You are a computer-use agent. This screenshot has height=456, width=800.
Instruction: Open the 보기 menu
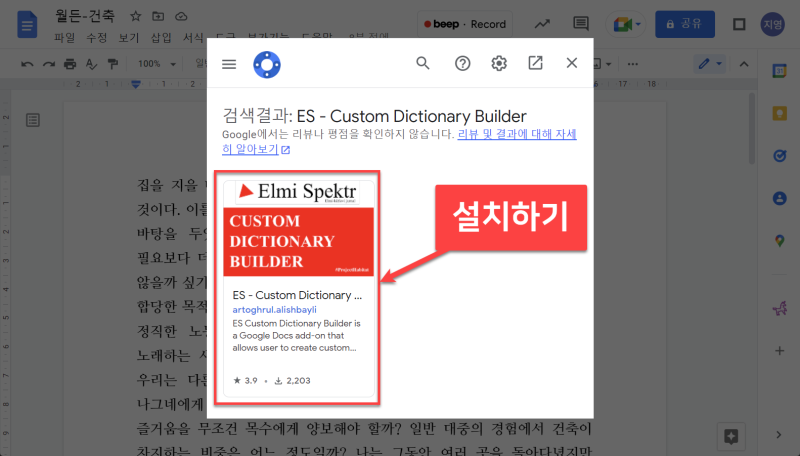coord(129,38)
